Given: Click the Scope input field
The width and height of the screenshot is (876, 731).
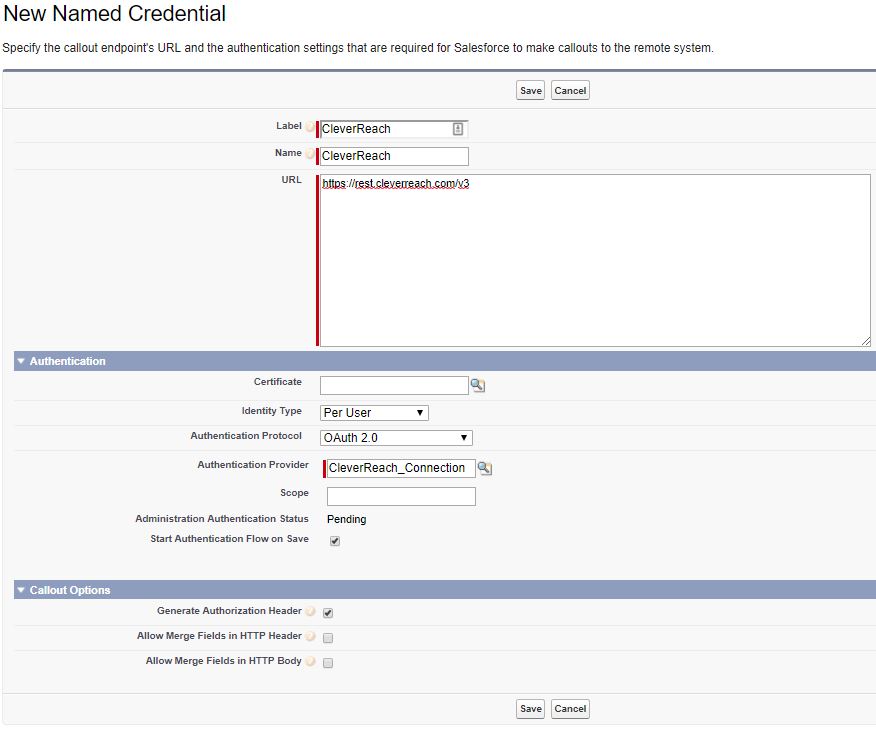Looking at the screenshot, I should click(x=401, y=496).
